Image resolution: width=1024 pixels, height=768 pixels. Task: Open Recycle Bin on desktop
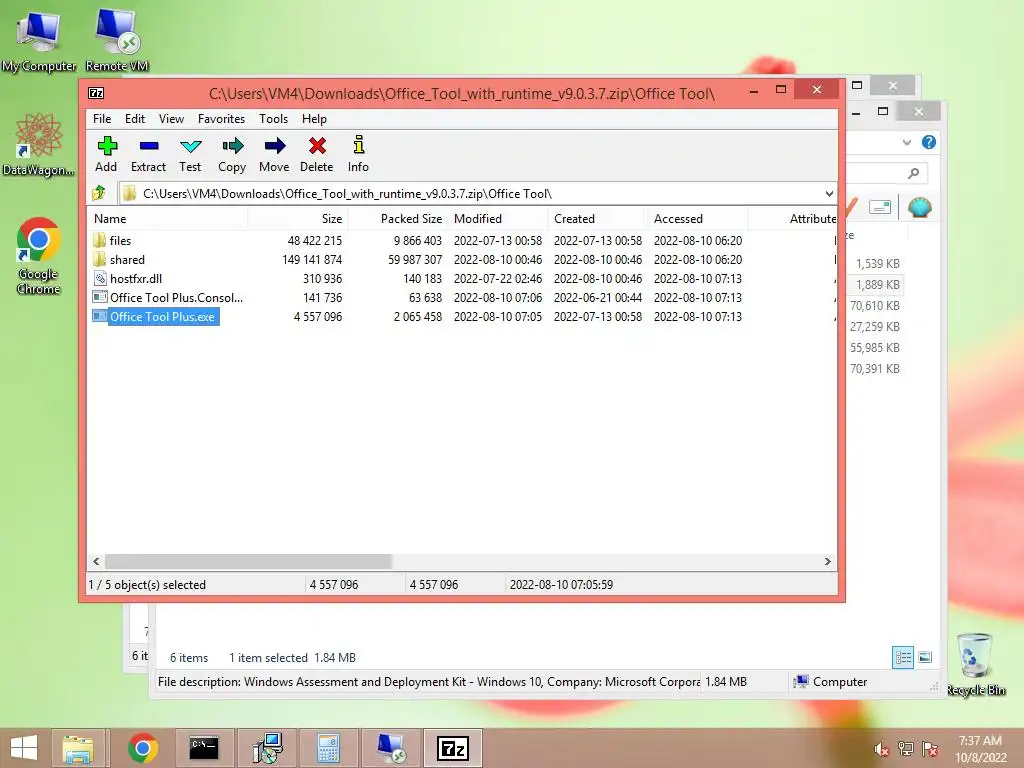(975, 664)
